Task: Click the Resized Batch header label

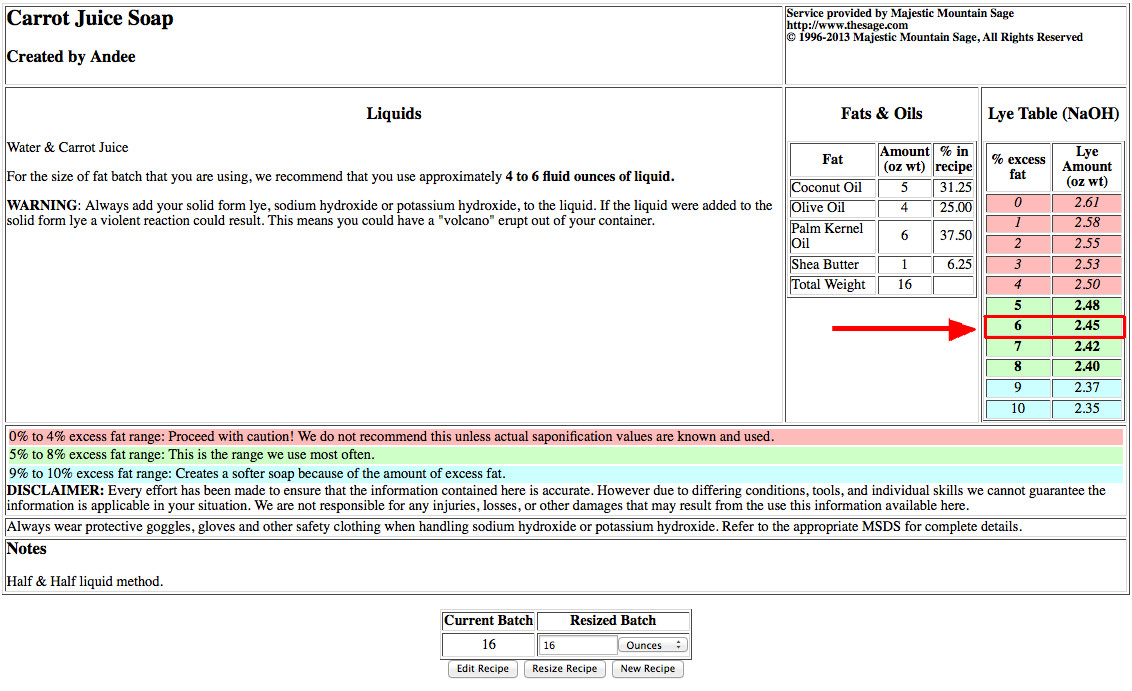Action: 613,621
